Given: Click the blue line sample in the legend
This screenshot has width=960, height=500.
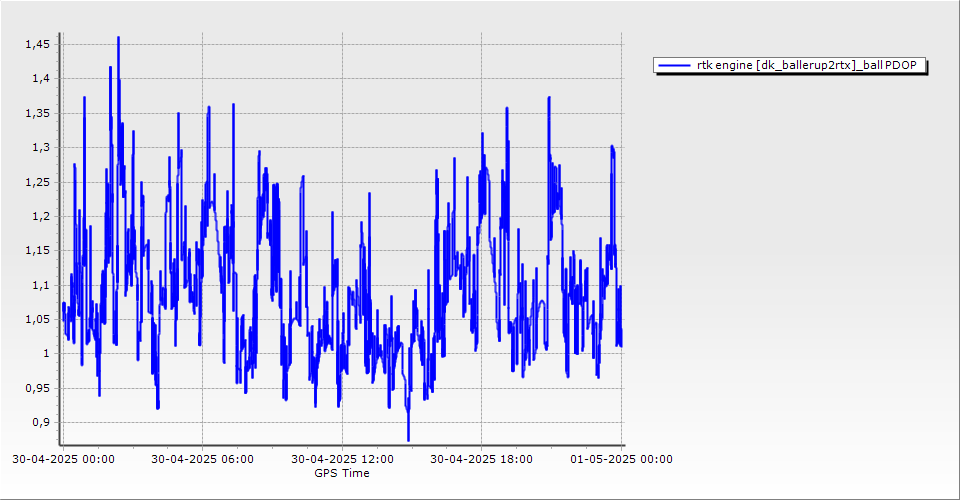Looking at the screenshot, I should pyautogui.click(x=675, y=65).
